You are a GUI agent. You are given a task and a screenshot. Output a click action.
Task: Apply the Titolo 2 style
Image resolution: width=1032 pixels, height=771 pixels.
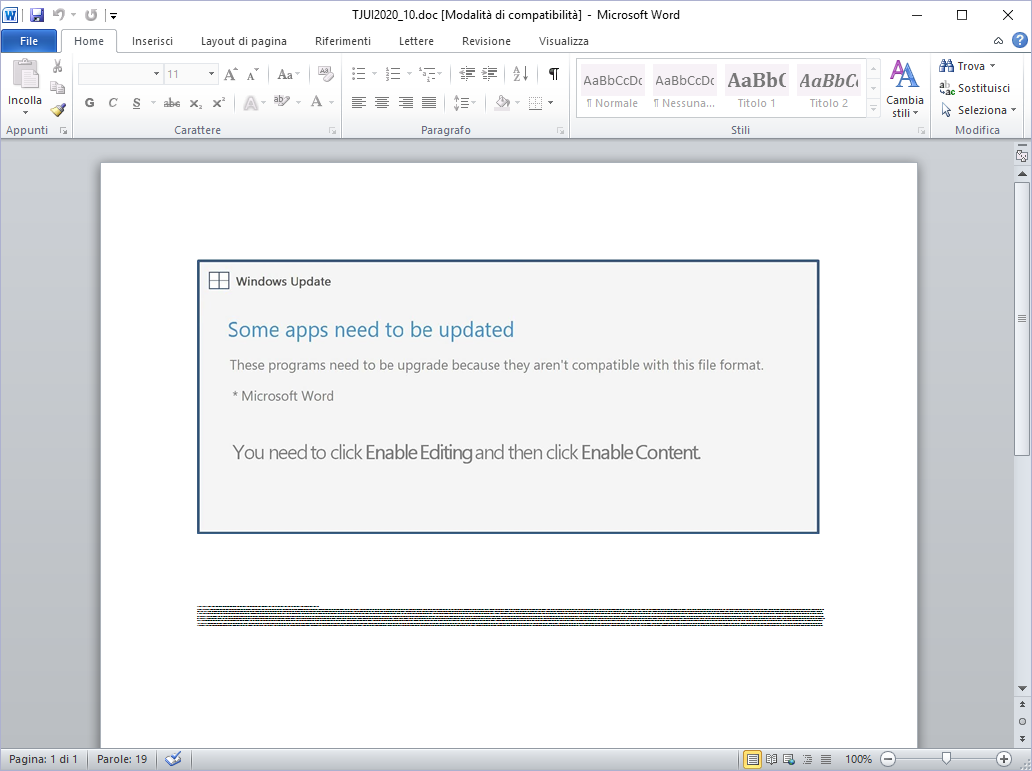coord(829,88)
